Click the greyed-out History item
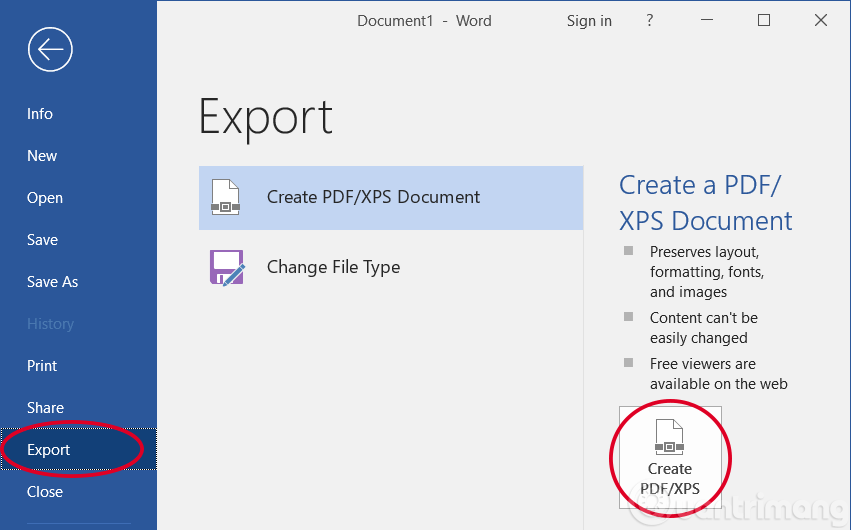The width and height of the screenshot is (851, 530). 50,324
